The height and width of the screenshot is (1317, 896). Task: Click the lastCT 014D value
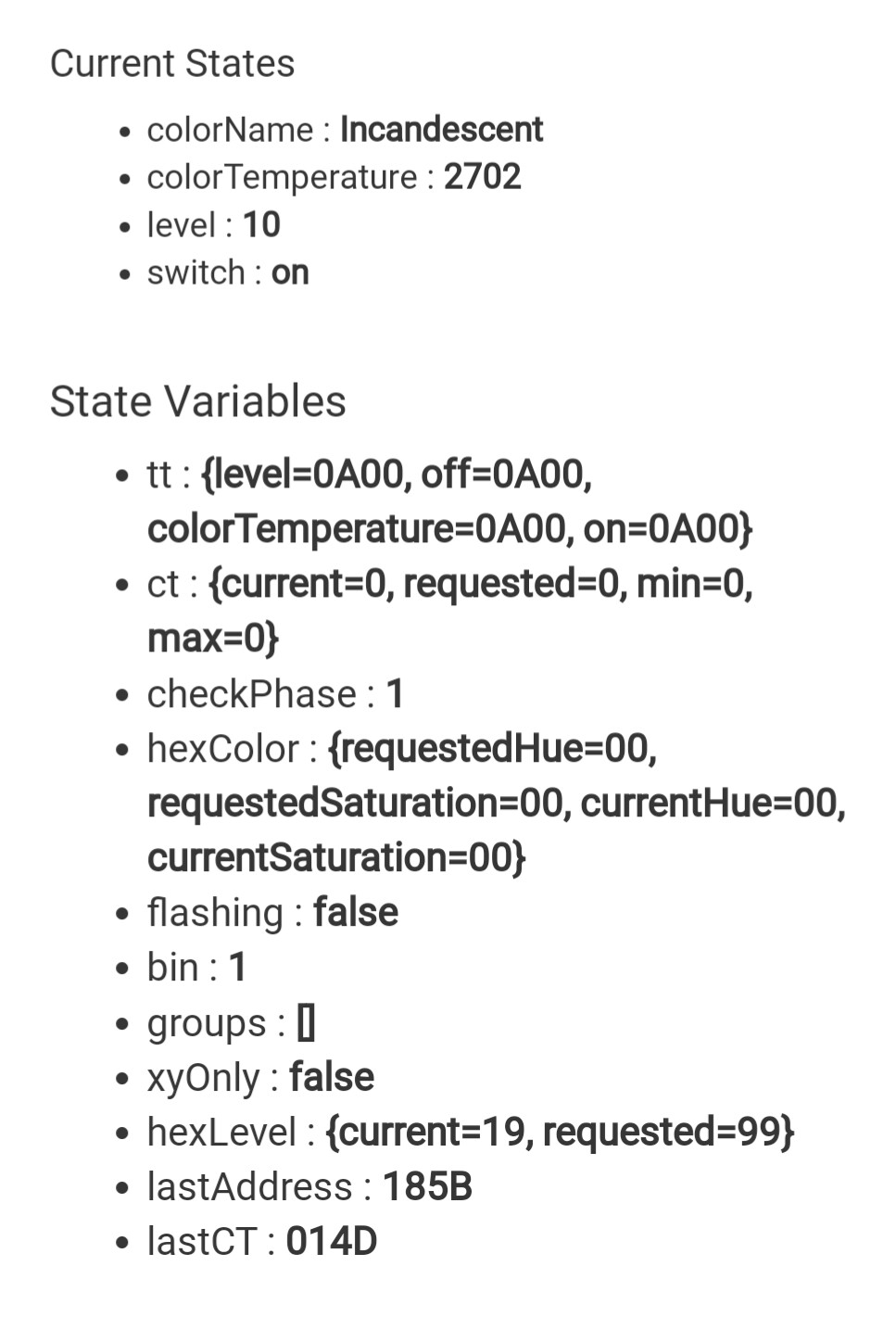[332, 1242]
